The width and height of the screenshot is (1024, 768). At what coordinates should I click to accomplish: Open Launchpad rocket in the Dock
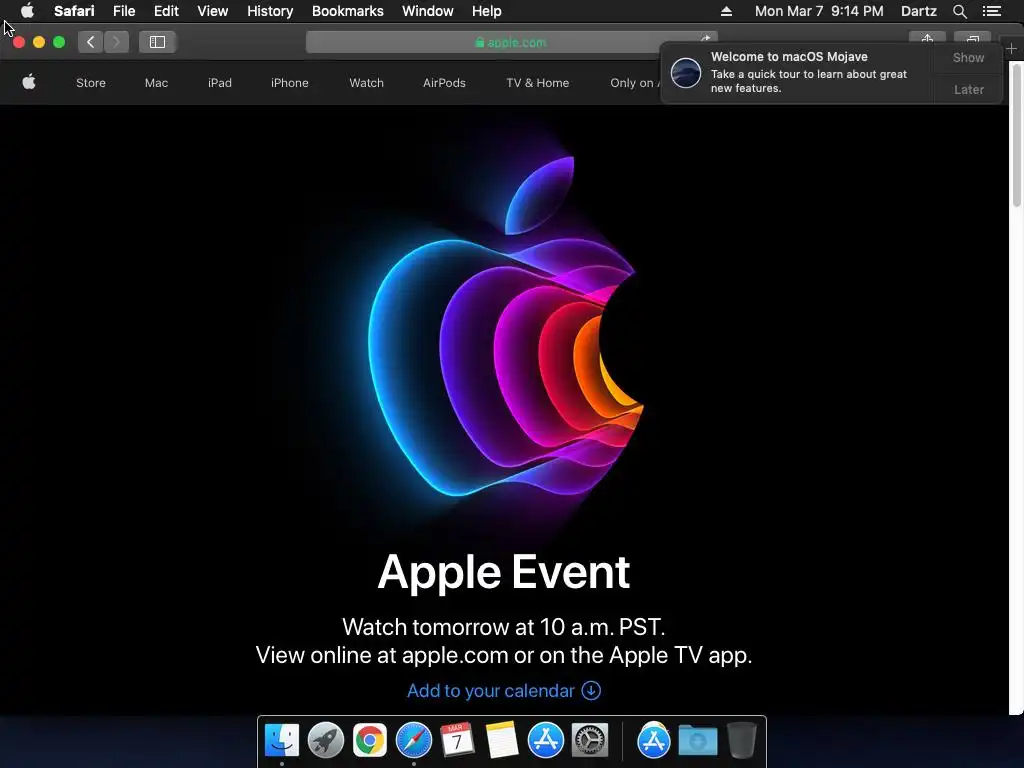coord(325,740)
